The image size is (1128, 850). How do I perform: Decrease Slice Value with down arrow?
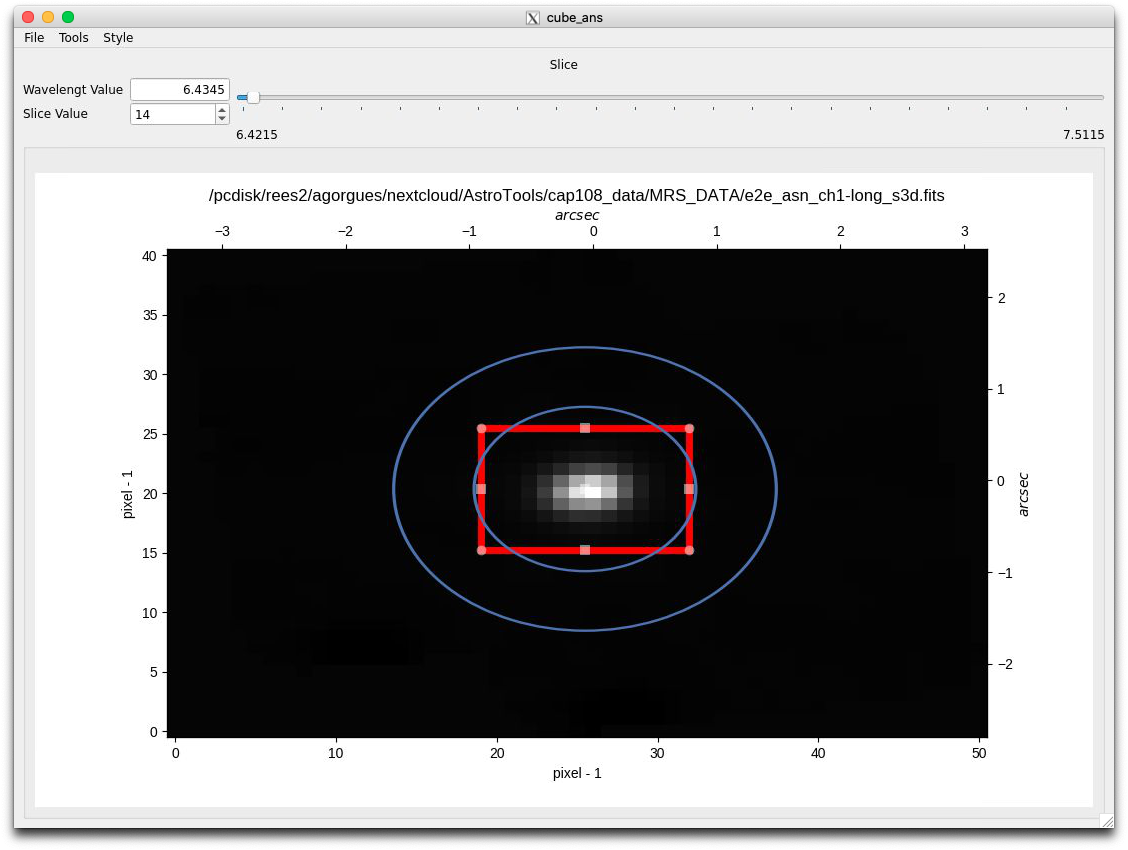click(x=222, y=119)
